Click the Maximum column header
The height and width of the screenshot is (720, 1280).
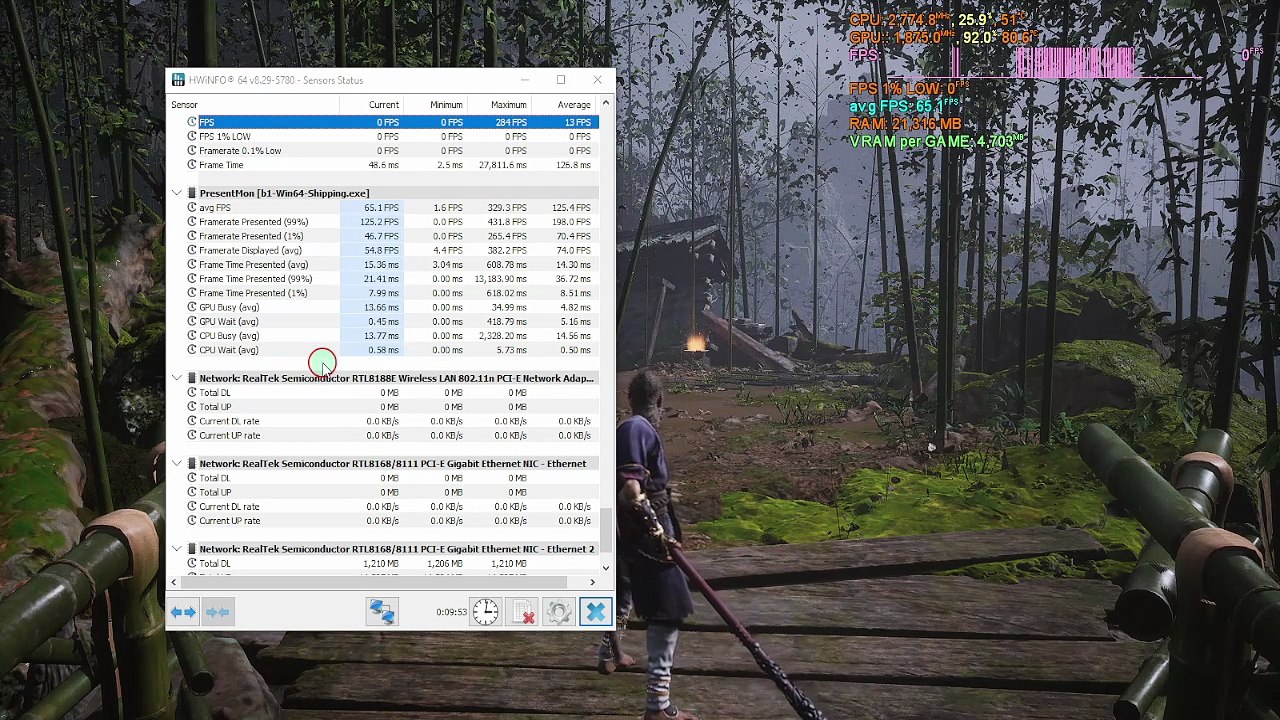pyautogui.click(x=499, y=105)
